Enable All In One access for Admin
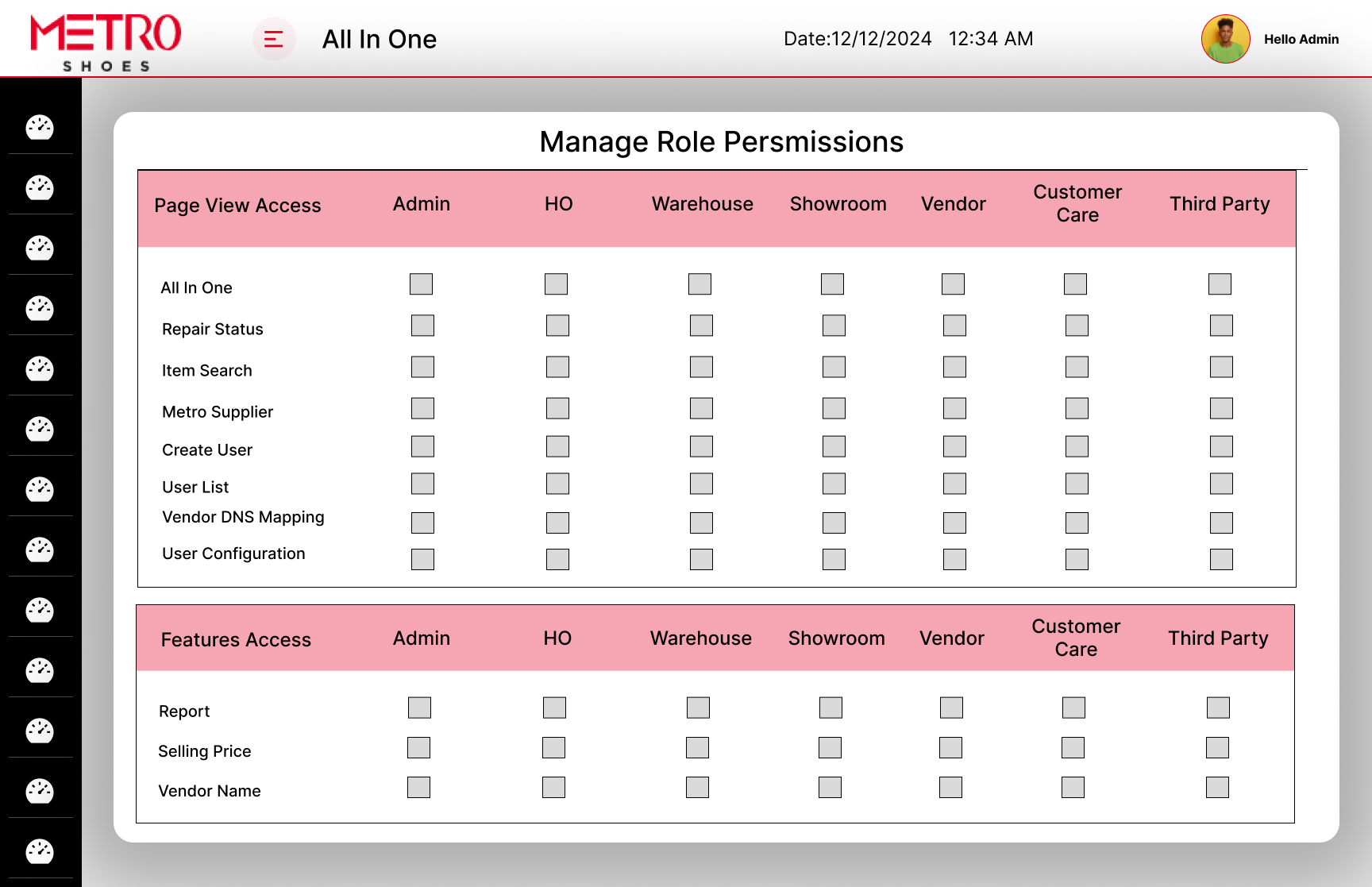This screenshot has height=887, width=1372. pos(421,284)
